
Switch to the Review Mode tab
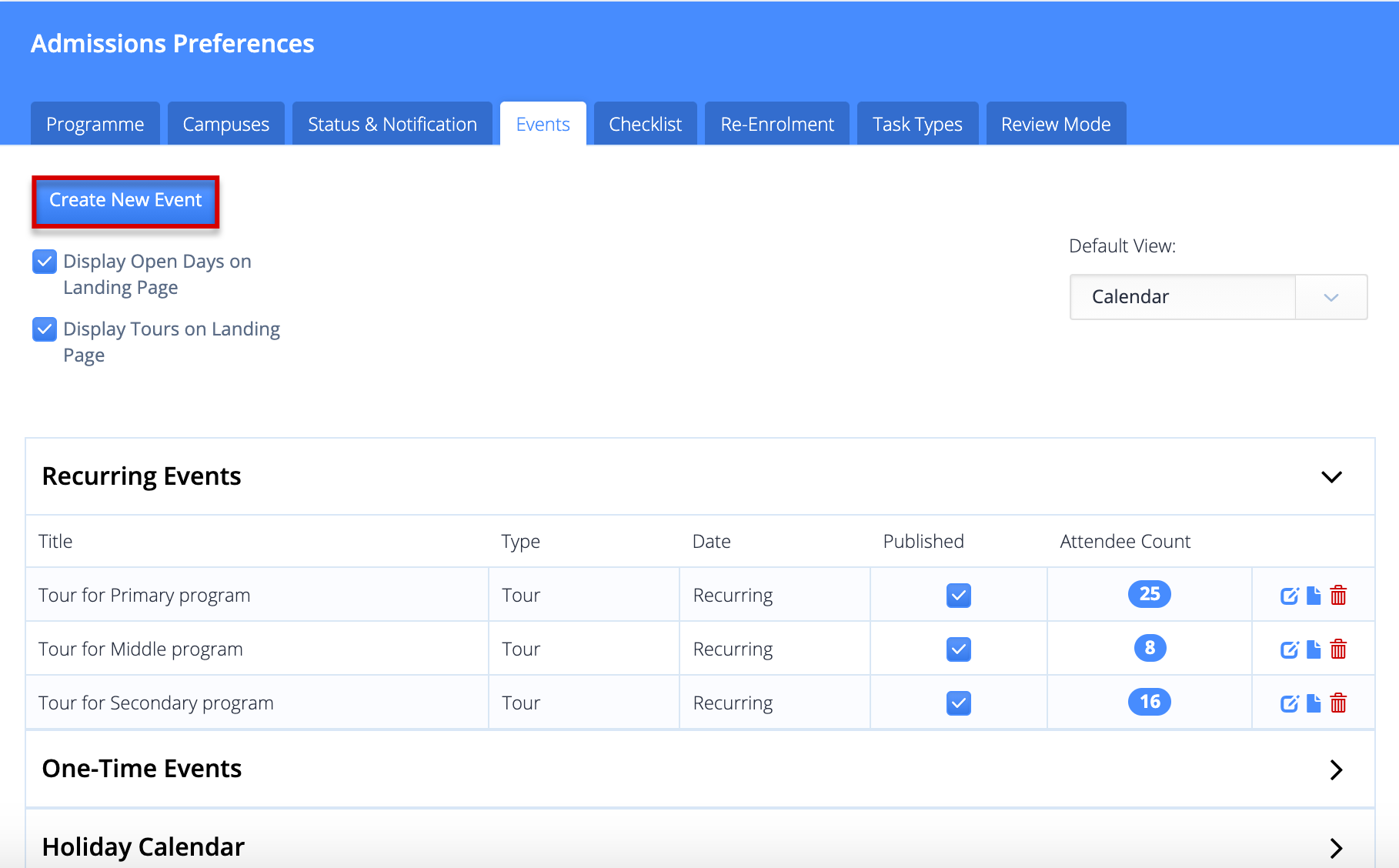(1056, 124)
